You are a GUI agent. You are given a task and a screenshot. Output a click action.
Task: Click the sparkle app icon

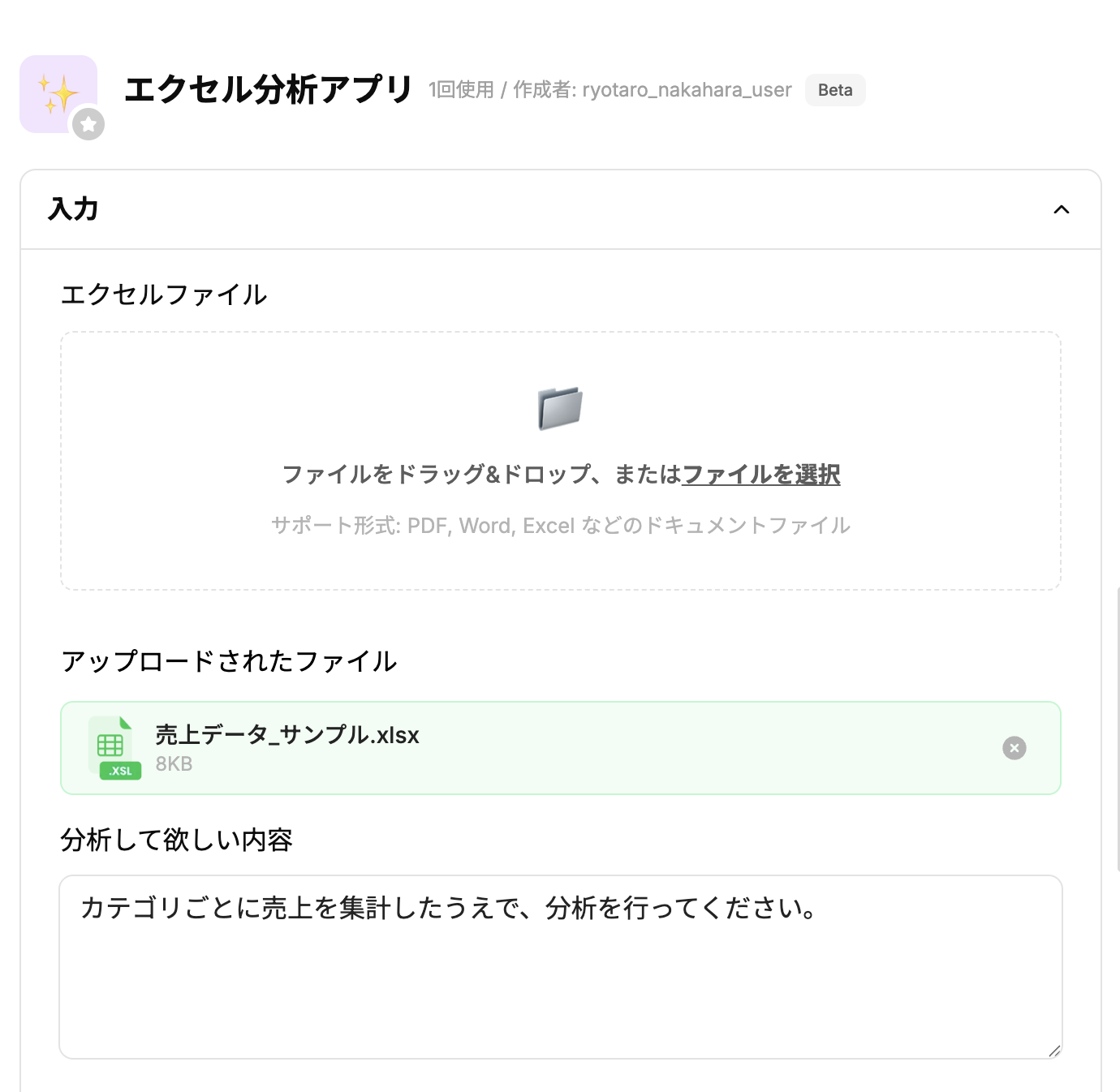[x=57, y=92]
